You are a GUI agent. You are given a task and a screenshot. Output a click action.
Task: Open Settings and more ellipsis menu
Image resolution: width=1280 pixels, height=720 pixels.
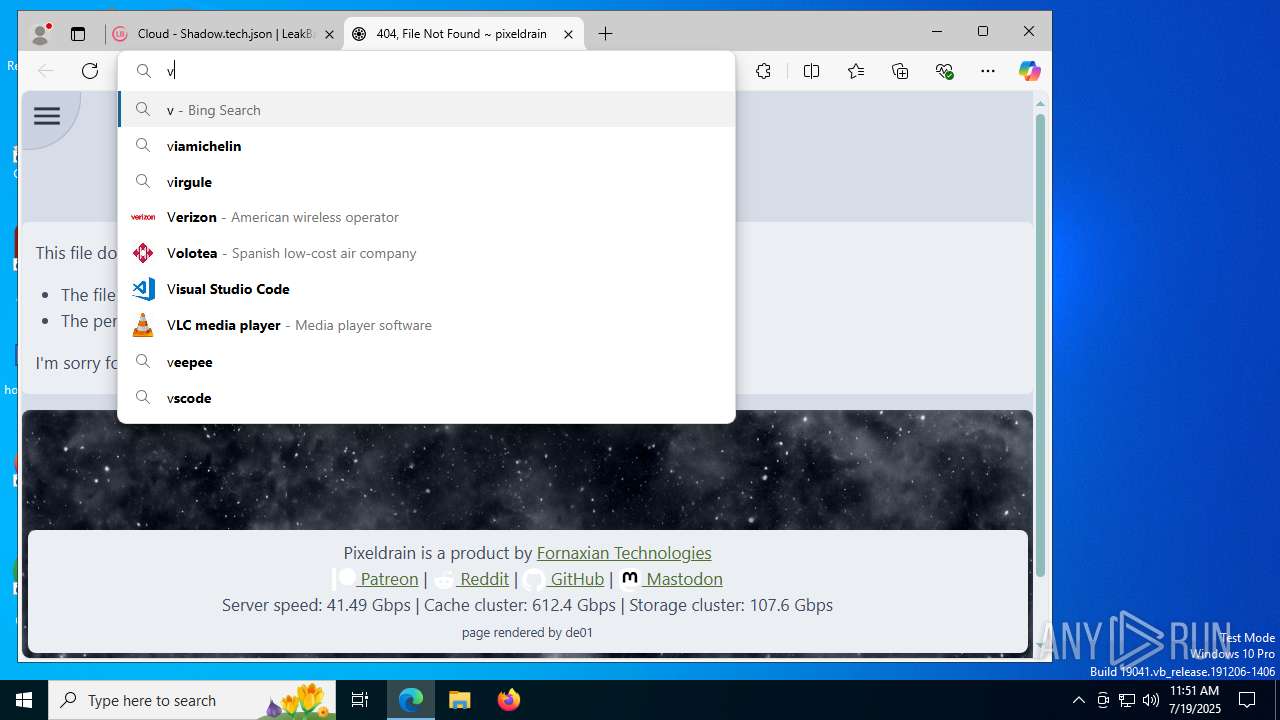pyautogui.click(x=988, y=71)
